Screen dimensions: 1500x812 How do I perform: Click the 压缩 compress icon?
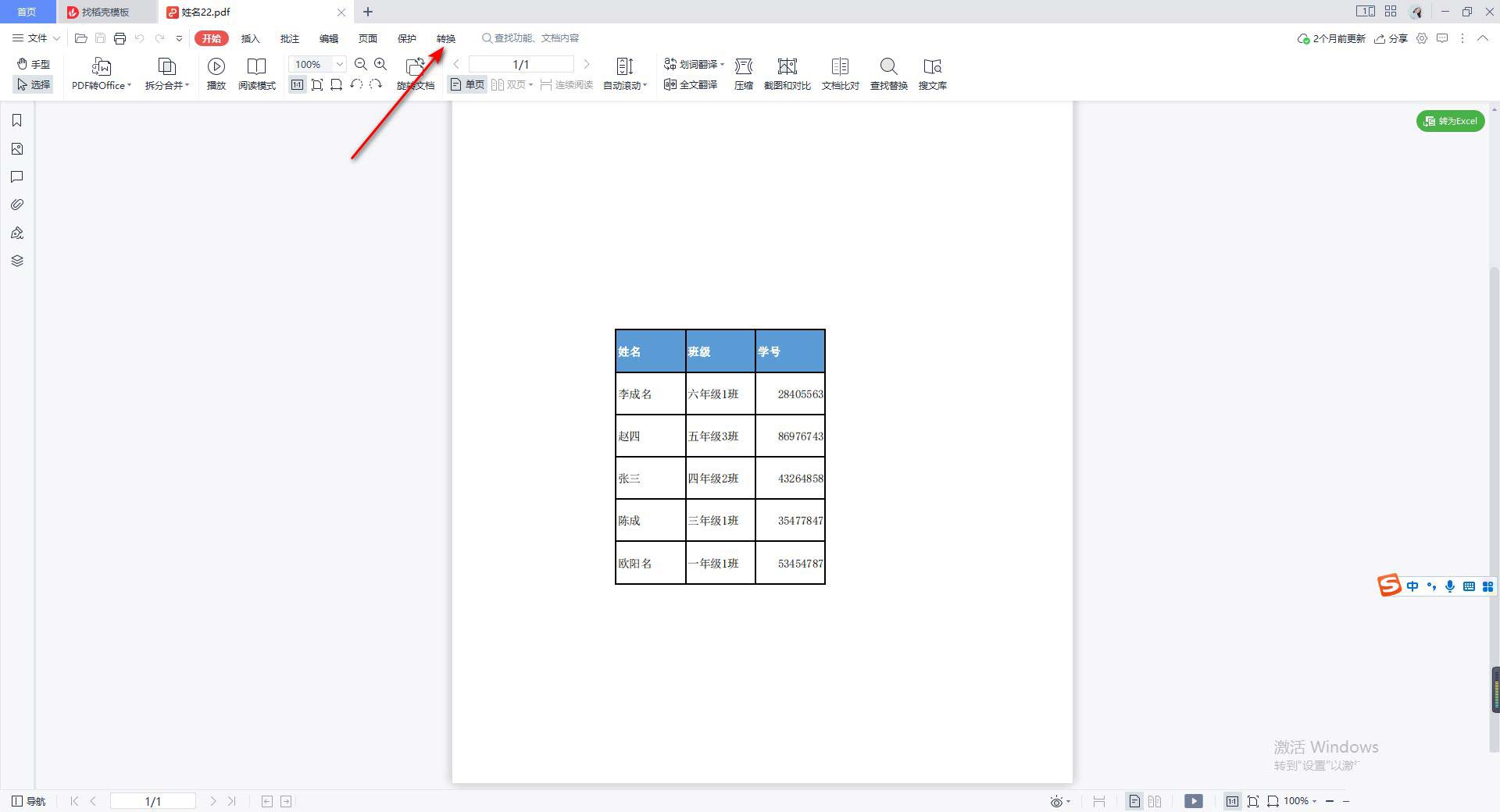pos(744,74)
